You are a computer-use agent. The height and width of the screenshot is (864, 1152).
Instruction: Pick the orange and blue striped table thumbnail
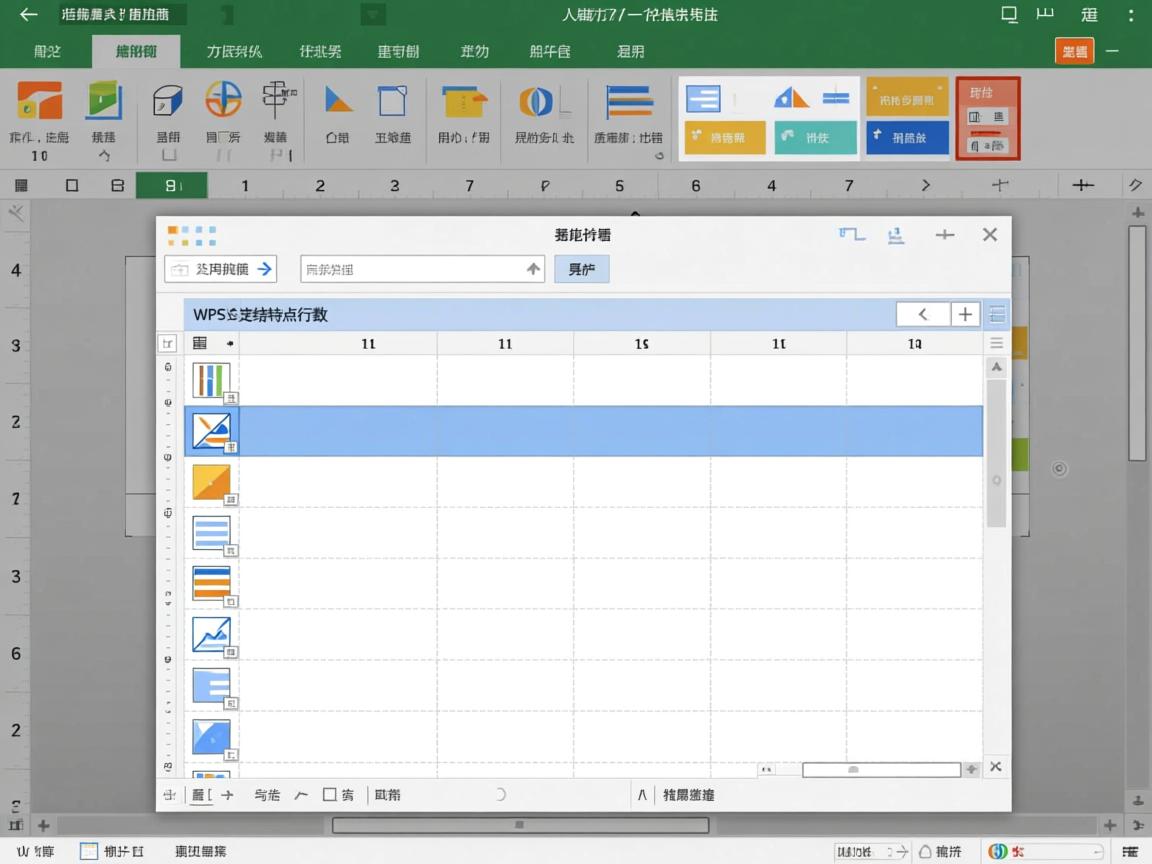point(211,583)
